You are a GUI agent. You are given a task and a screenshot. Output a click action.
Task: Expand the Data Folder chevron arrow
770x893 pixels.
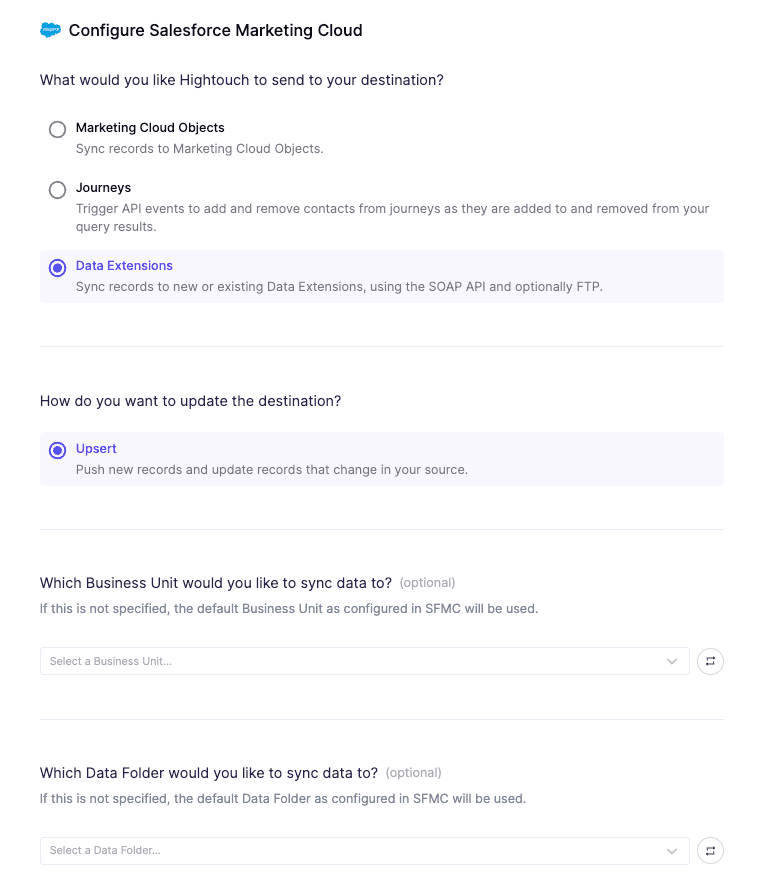tap(672, 851)
